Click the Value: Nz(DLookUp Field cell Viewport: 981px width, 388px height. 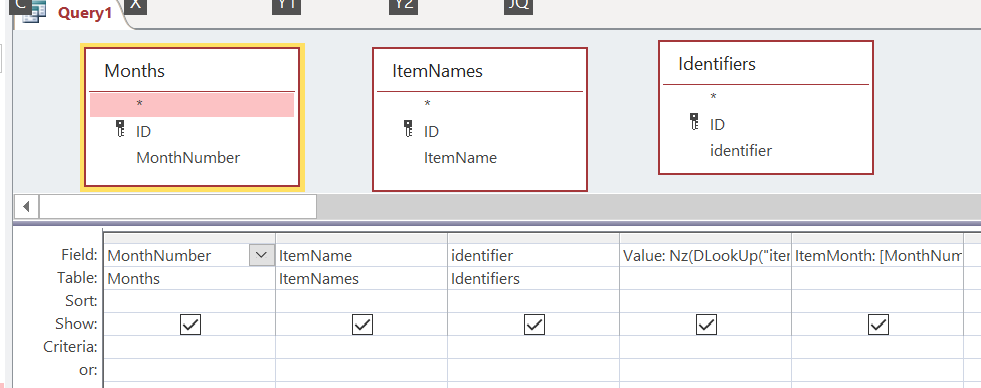click(706, 255)
